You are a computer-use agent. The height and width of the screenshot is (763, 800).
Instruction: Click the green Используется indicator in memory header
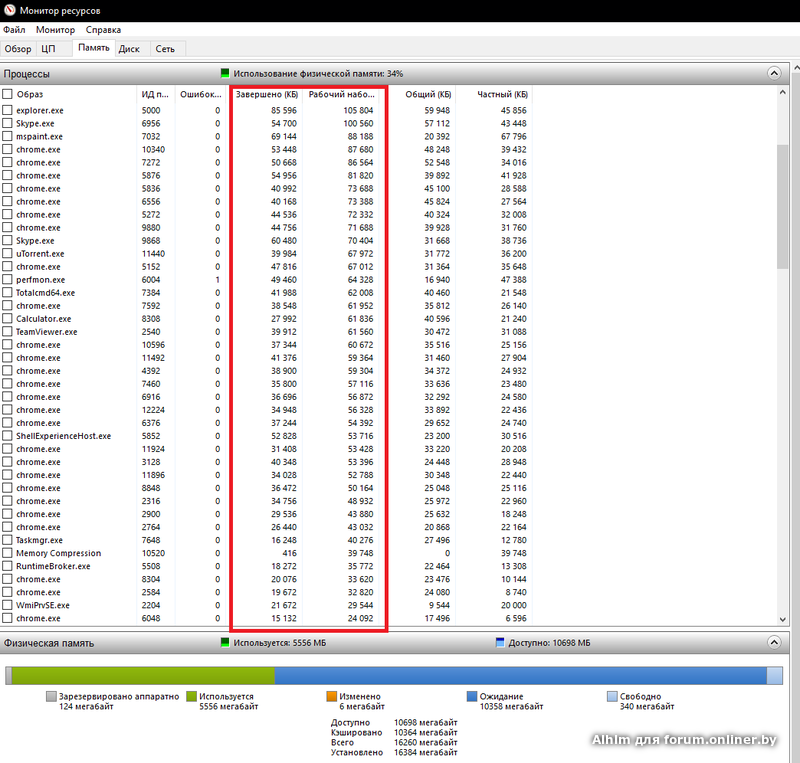coord(224,642)
